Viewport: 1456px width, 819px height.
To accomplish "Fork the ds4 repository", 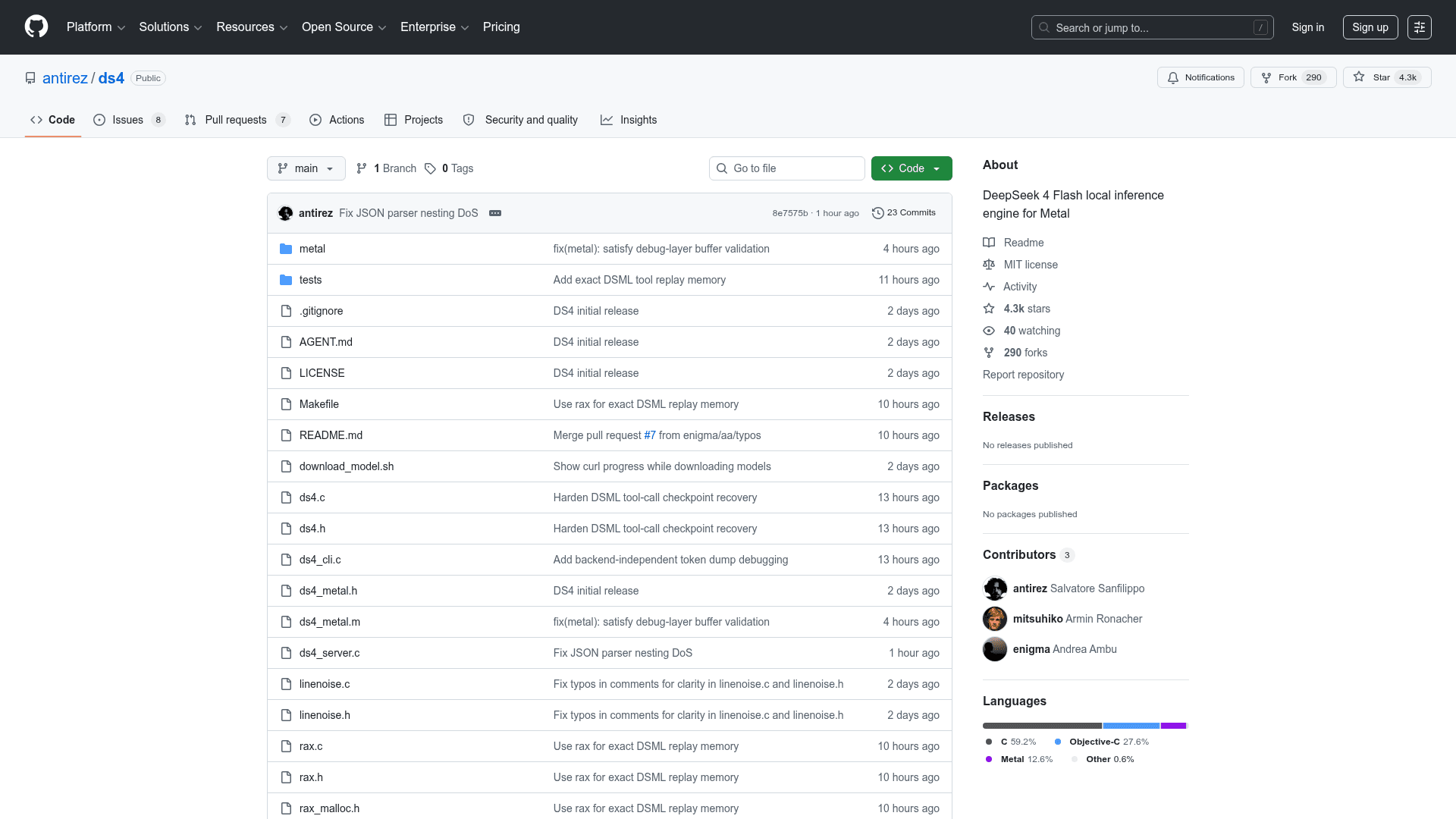I will [1293, 77].
